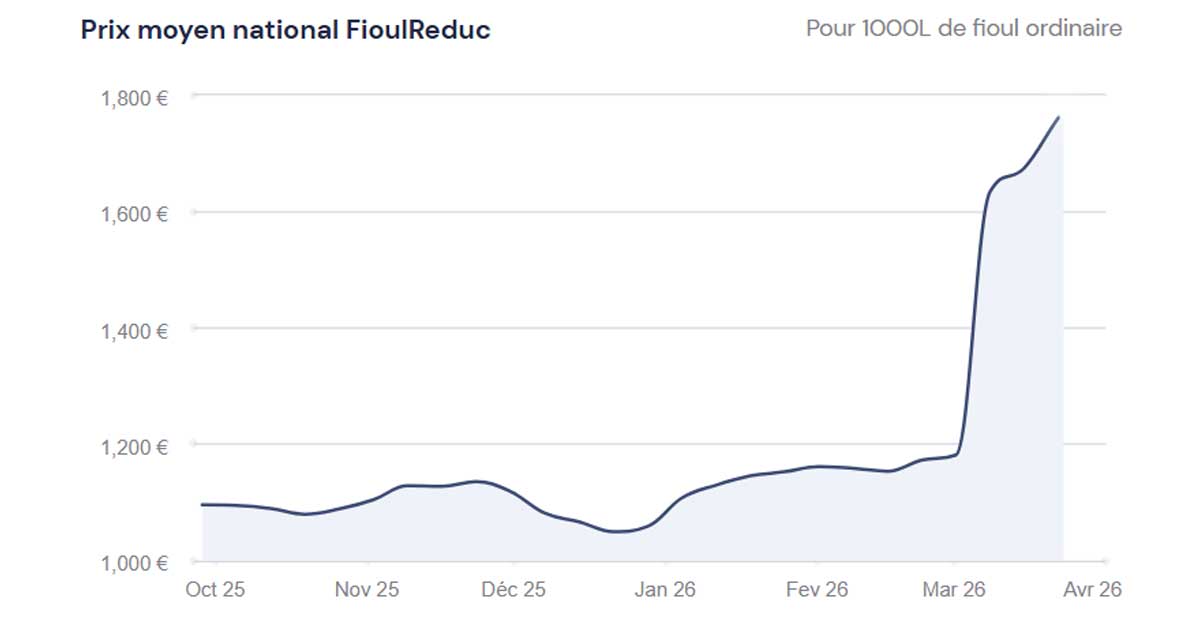Select the 1,000 € y-axis label
Screen dimensions: 1200x627
pos(135,562)
